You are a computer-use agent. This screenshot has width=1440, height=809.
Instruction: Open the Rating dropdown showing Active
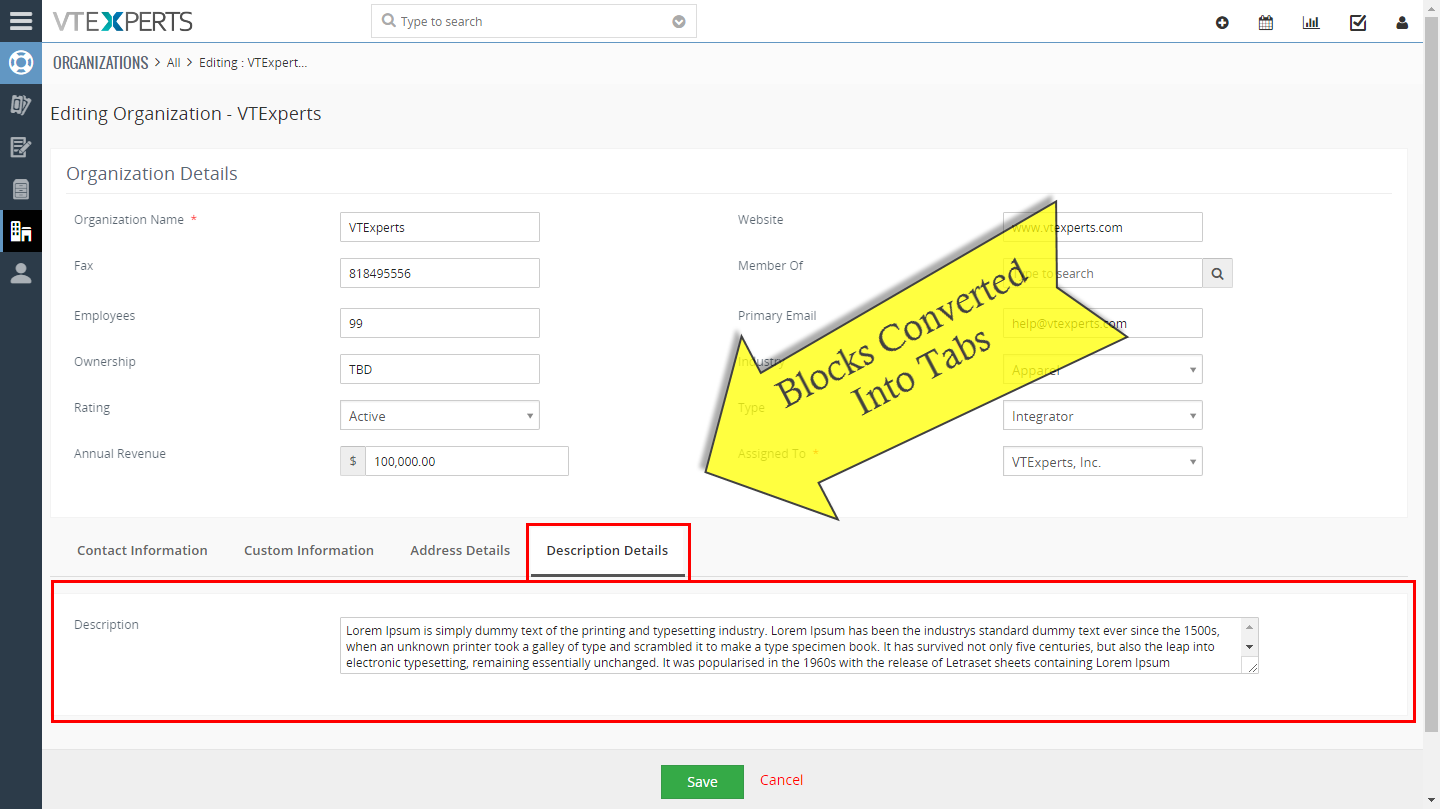point(440,416)
